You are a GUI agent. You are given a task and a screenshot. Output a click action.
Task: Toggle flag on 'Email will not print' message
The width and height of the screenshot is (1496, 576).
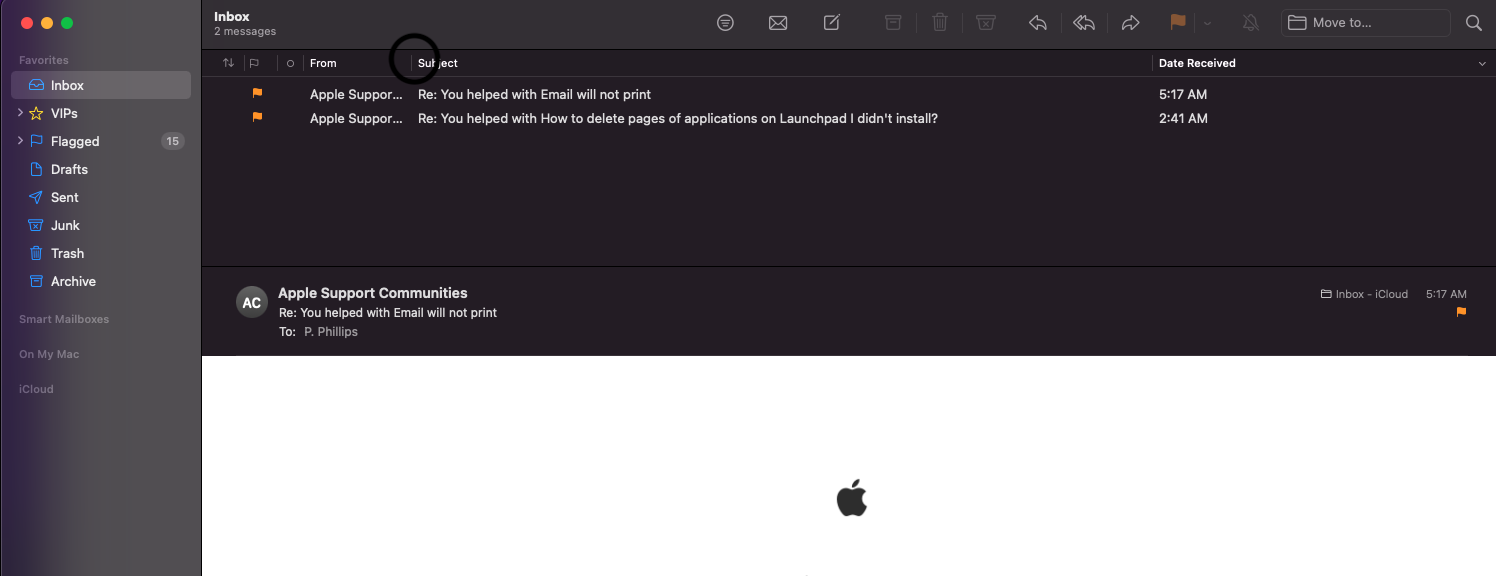click(257, 93)
